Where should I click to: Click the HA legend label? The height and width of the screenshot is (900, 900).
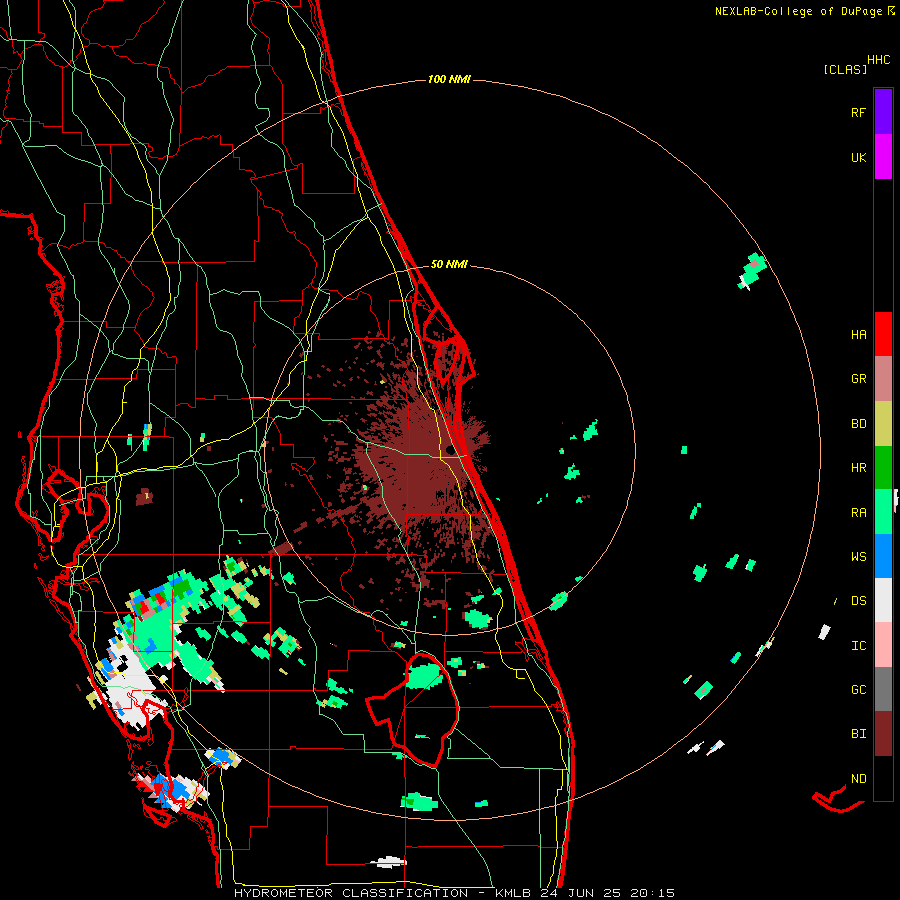(858, 334)
